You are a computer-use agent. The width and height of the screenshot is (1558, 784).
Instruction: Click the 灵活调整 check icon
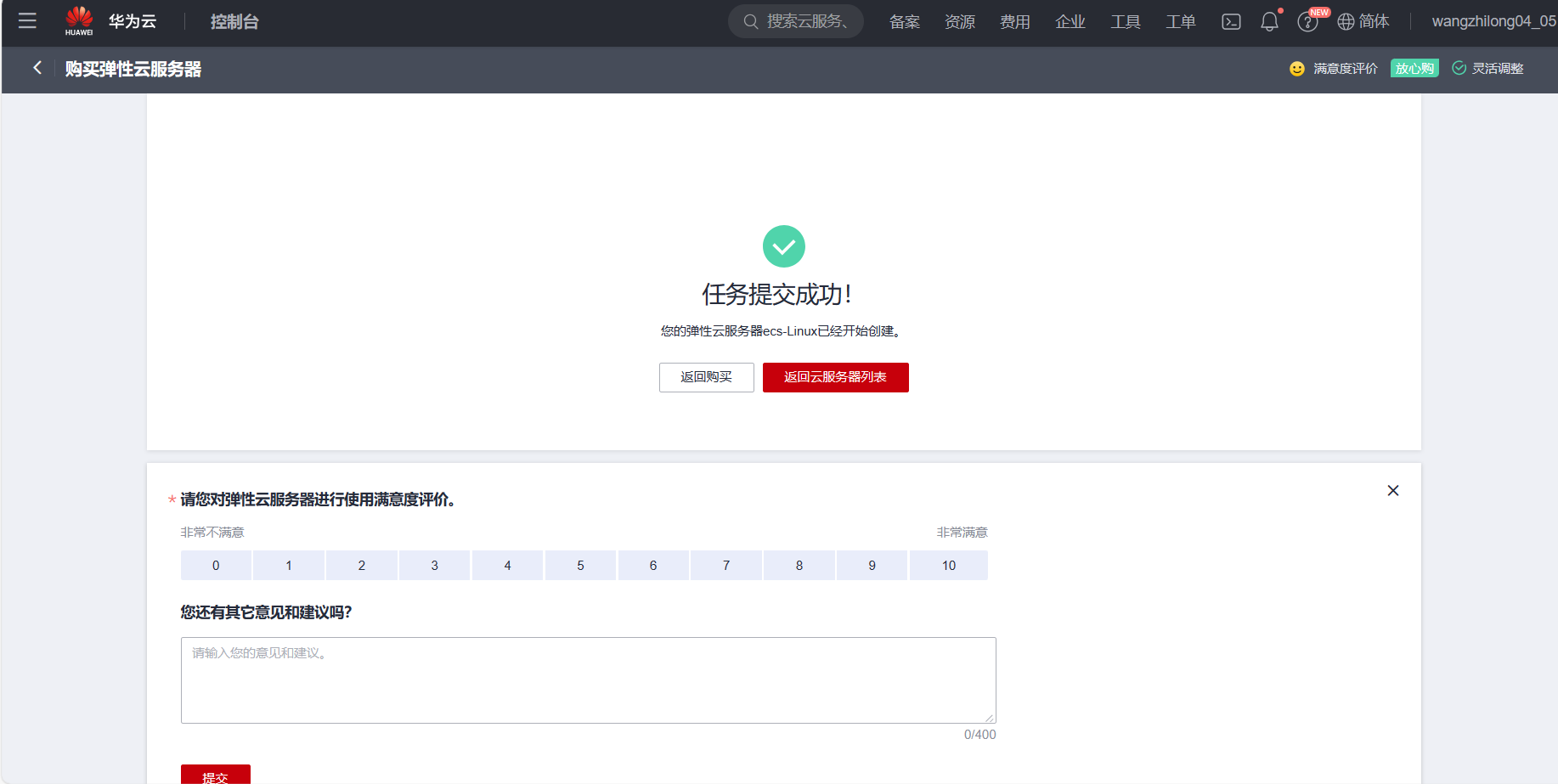click(x=1459, y=68)
